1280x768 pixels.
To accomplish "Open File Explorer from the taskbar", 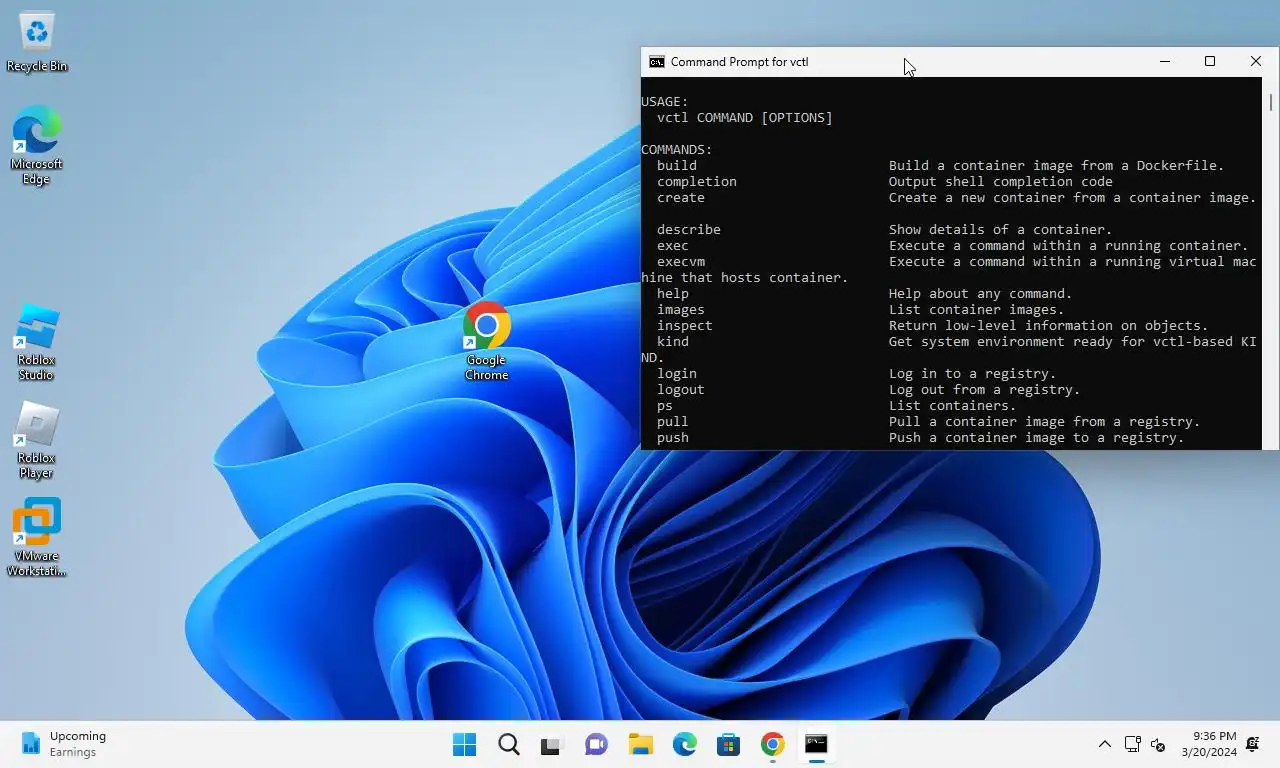I will pyautogui.click(x=640, y=744).
